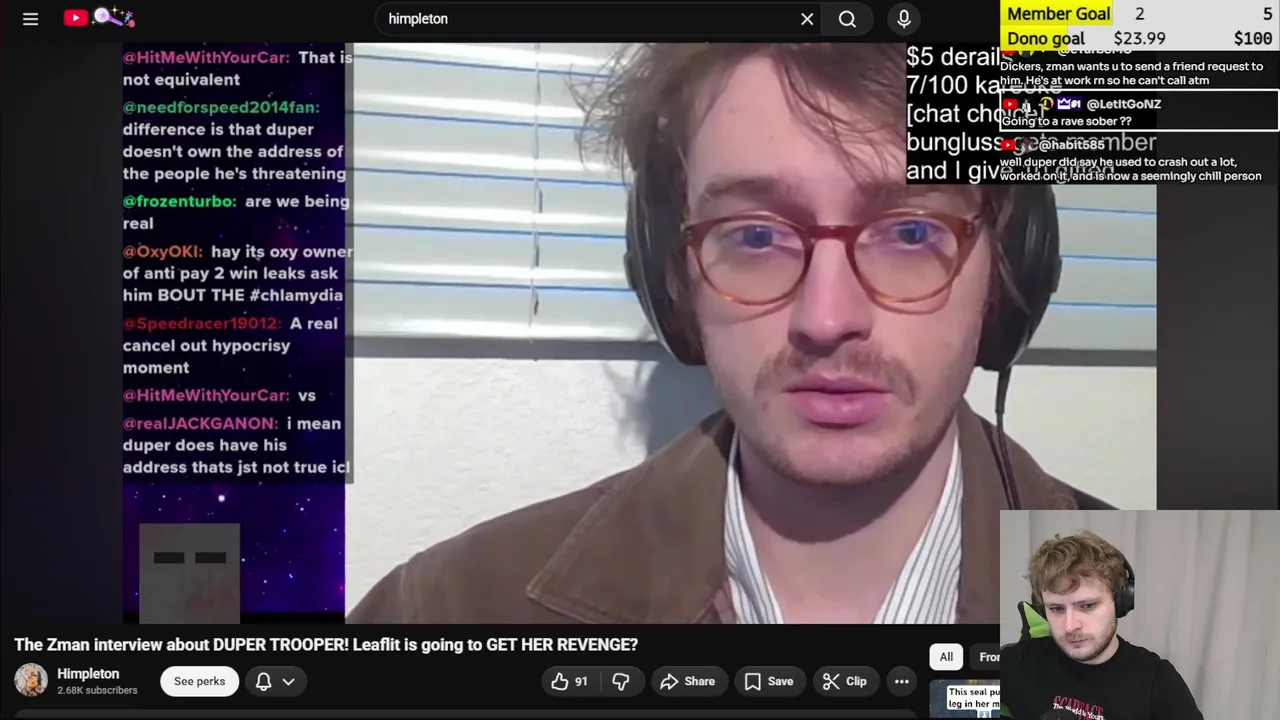
Task: Open the Himpleton channel name link
Action: tap(88, 673)
